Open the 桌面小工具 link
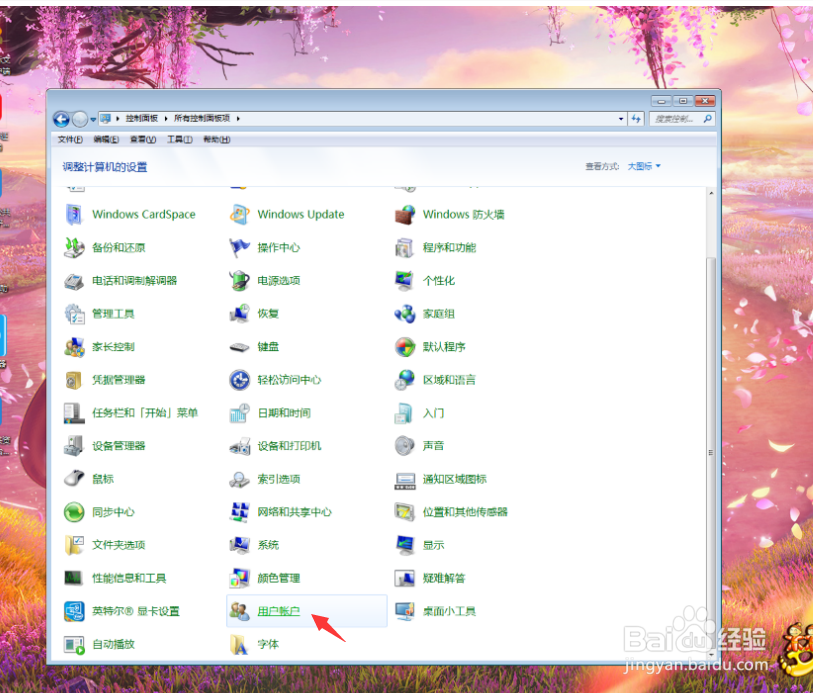813x693 pixels. (449, 612)
